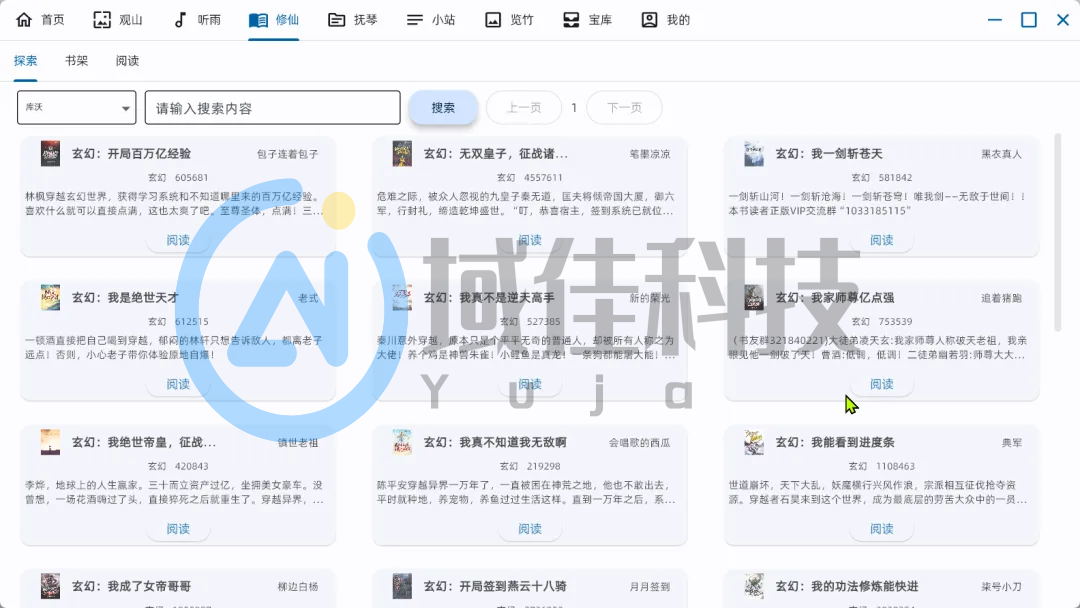Click author name 柒号小刀
Viewport: 1080px width, 608px height.
[x=1001, y=587]
